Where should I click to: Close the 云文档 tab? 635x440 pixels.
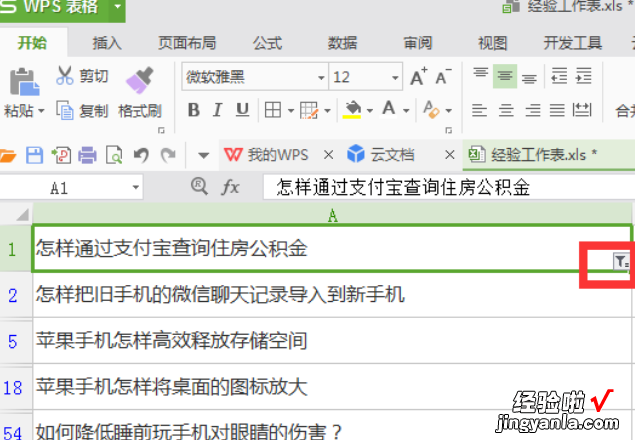pos(450,155)
